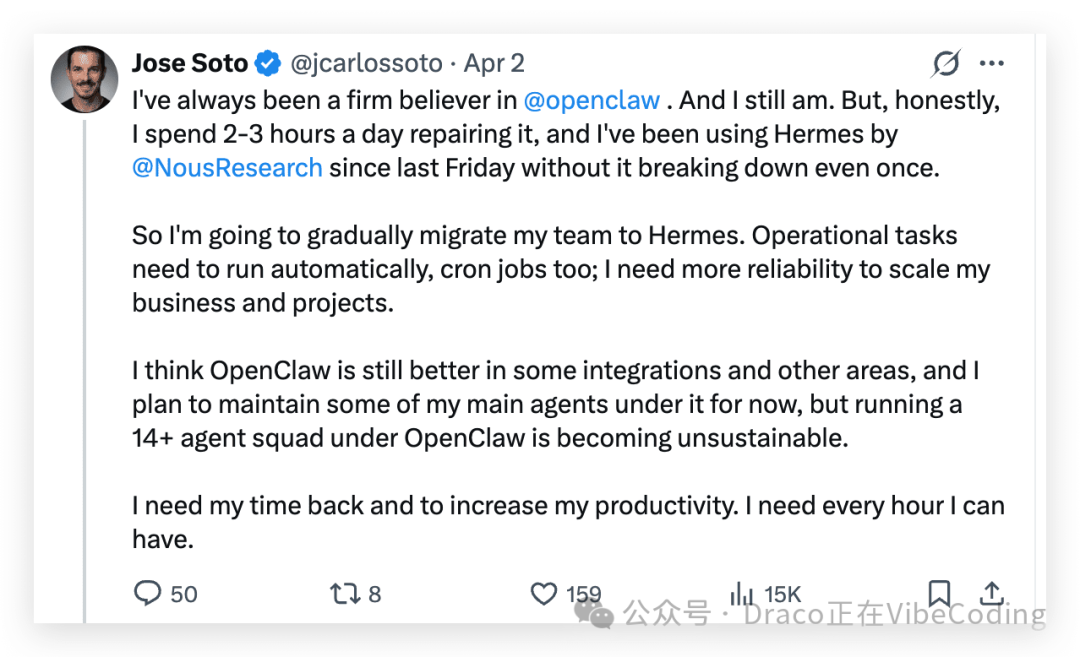The image size is (1080, 657).
Task: Open the @NousResearch profile link
Action: pos(227,167)
